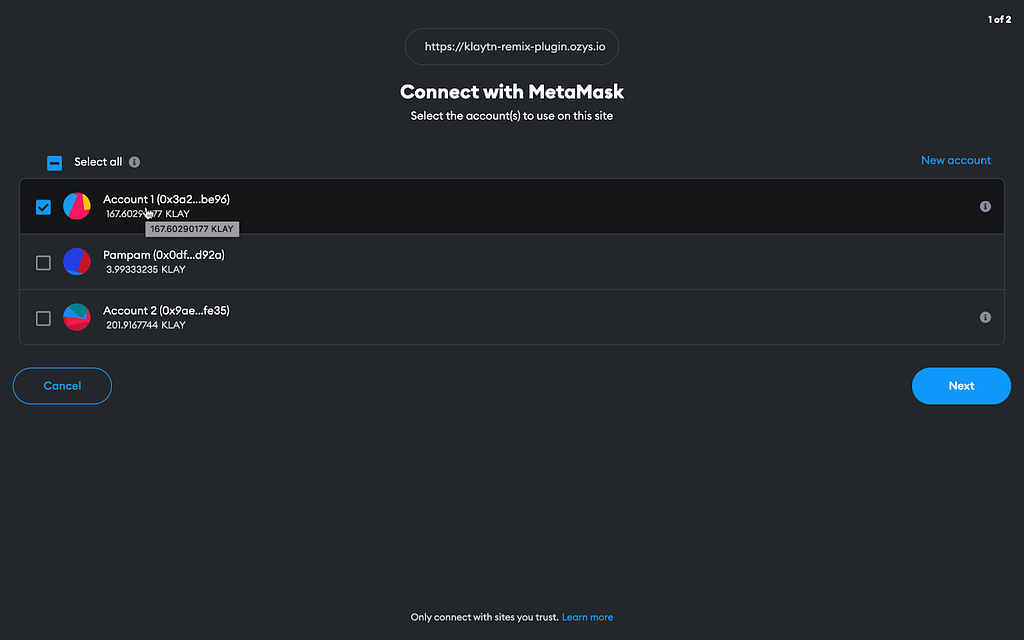This screenshot has width=1024, height=640.
Task: Check the Account 2 checkbox
Action: 43,318
